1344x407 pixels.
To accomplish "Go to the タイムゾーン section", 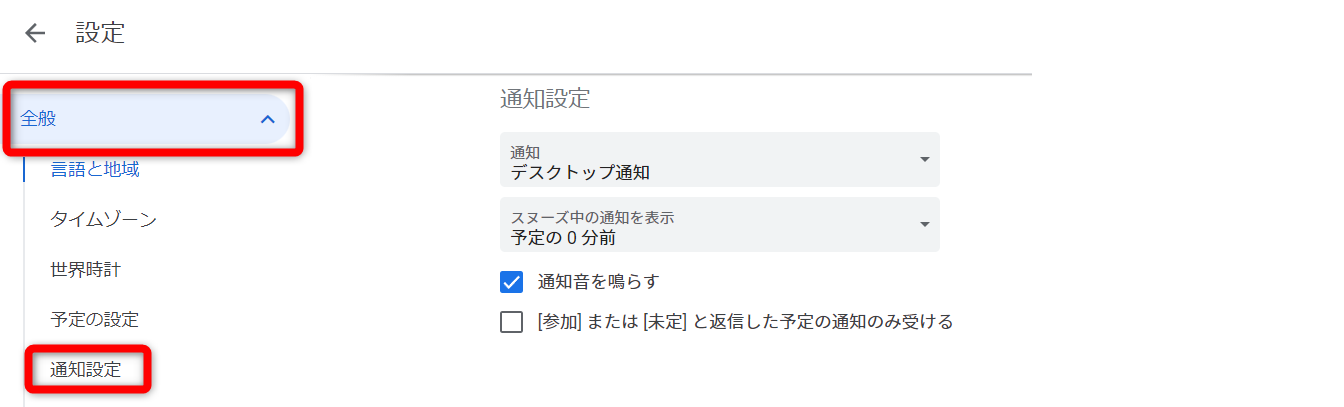I will (x=103, y=219).
